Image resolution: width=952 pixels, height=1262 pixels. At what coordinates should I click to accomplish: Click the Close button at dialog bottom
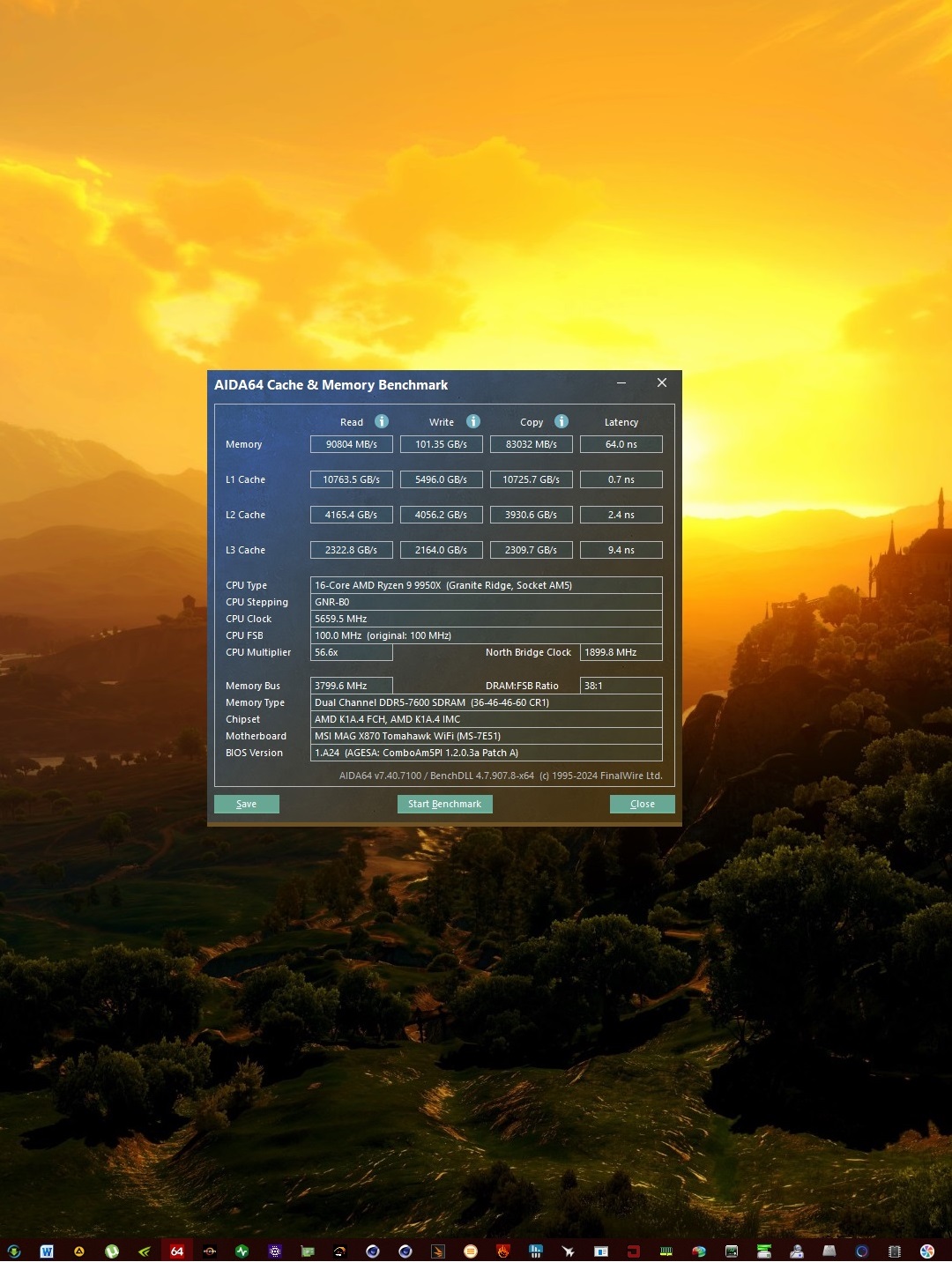[643, 804]
